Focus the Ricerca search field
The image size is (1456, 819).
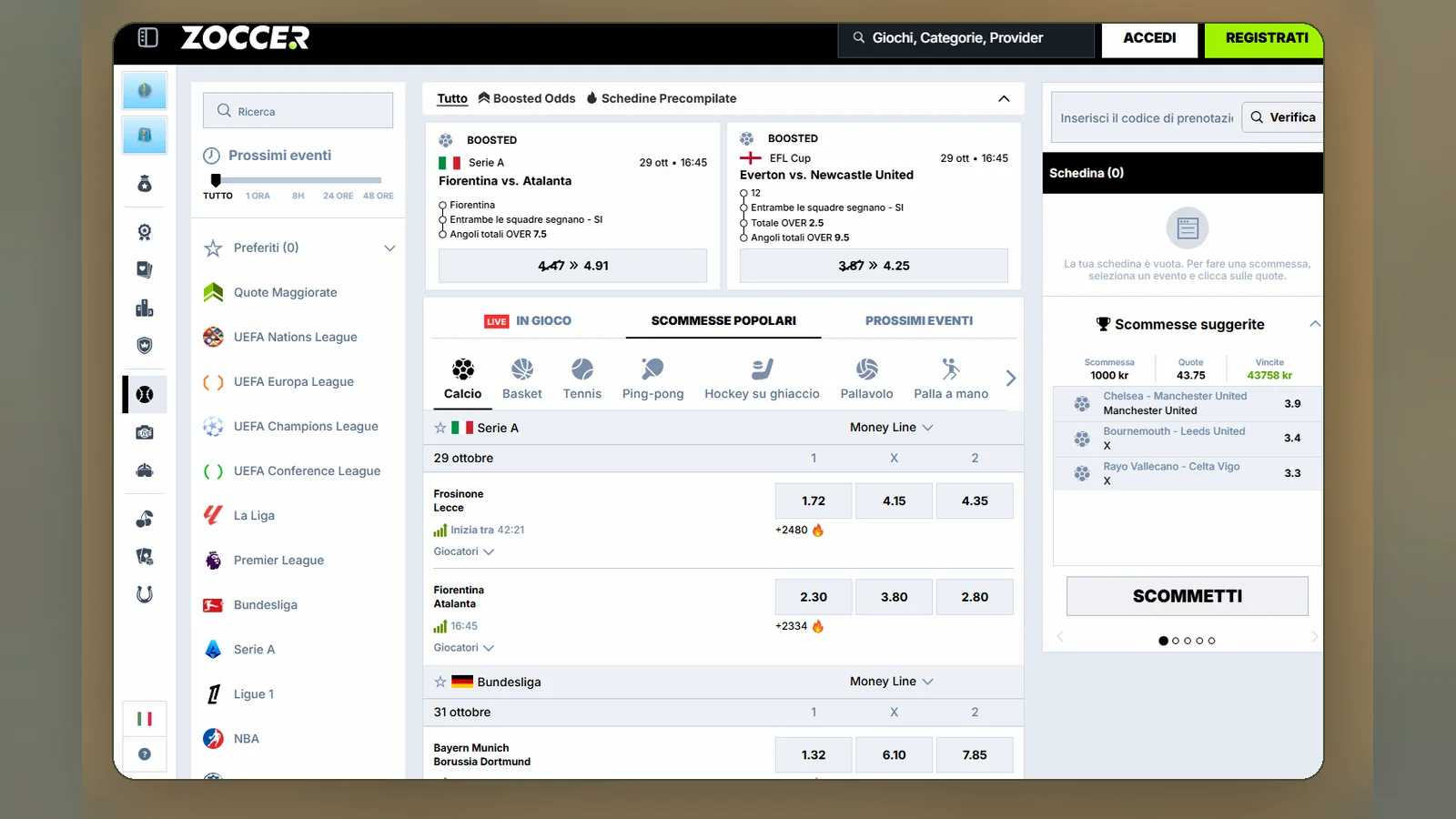[298, 111]
